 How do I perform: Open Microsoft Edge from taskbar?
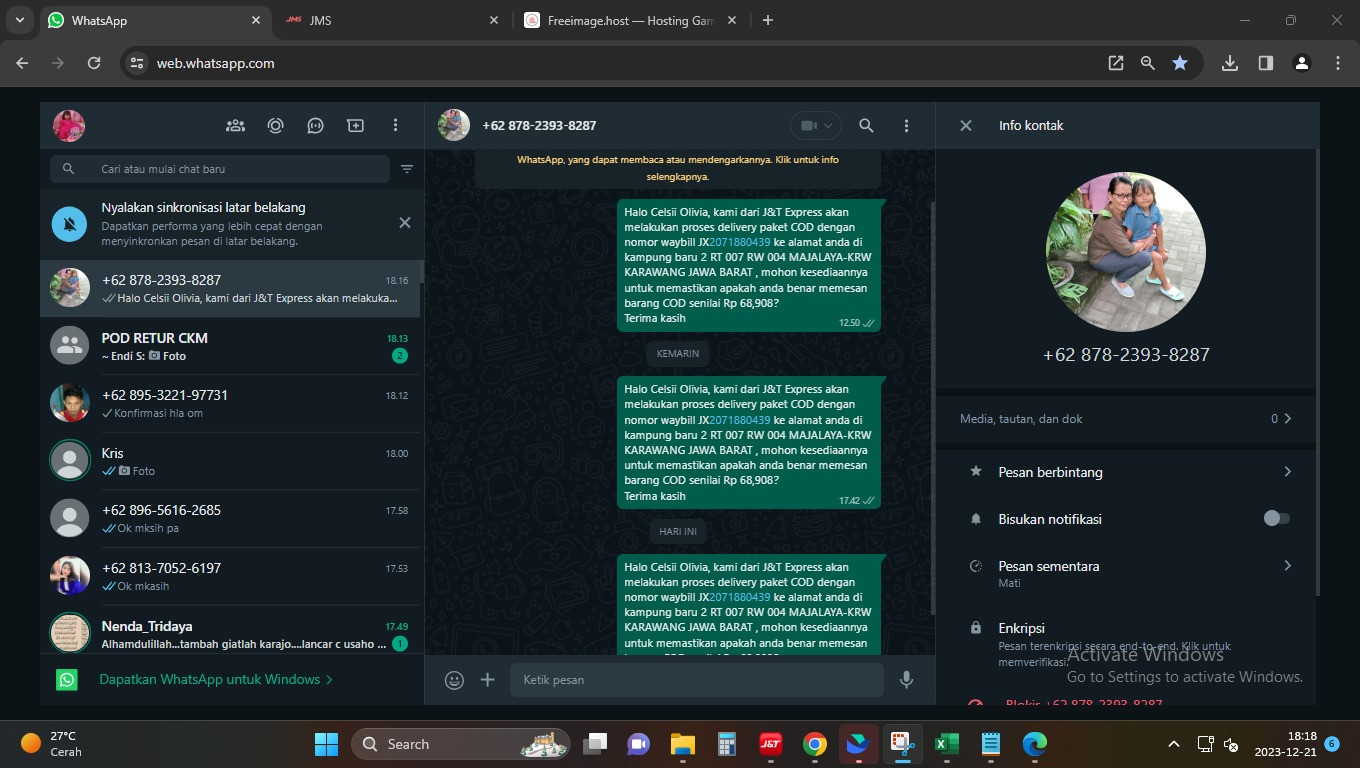tap(1034, 744)
